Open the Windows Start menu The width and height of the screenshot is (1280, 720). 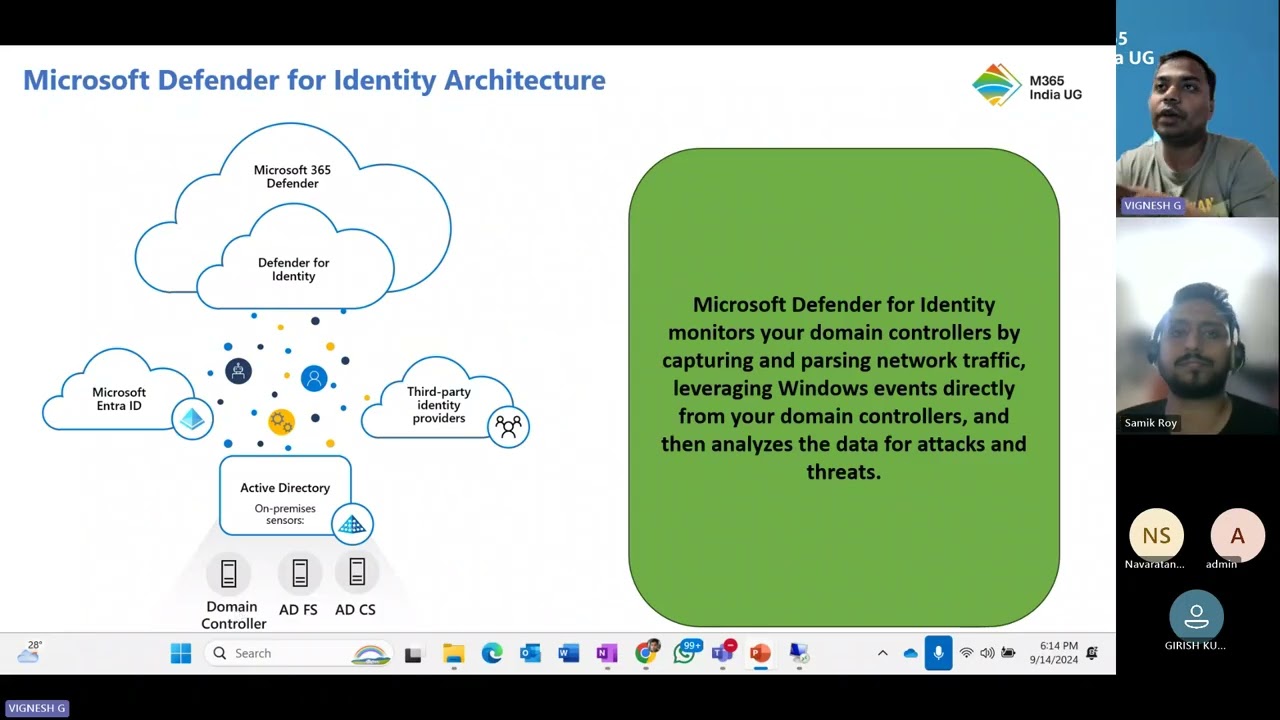(181, 653)
